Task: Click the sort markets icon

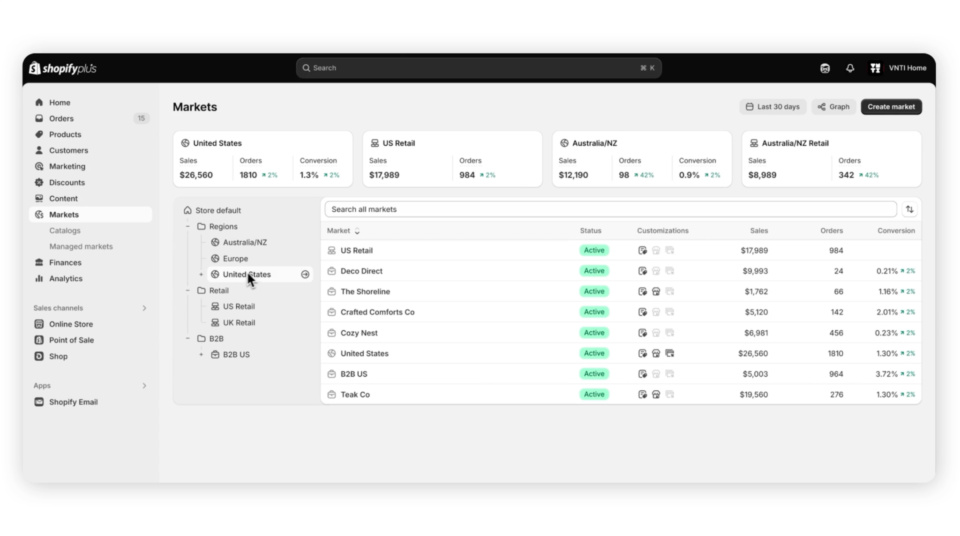Action: (x=909, y=209)
